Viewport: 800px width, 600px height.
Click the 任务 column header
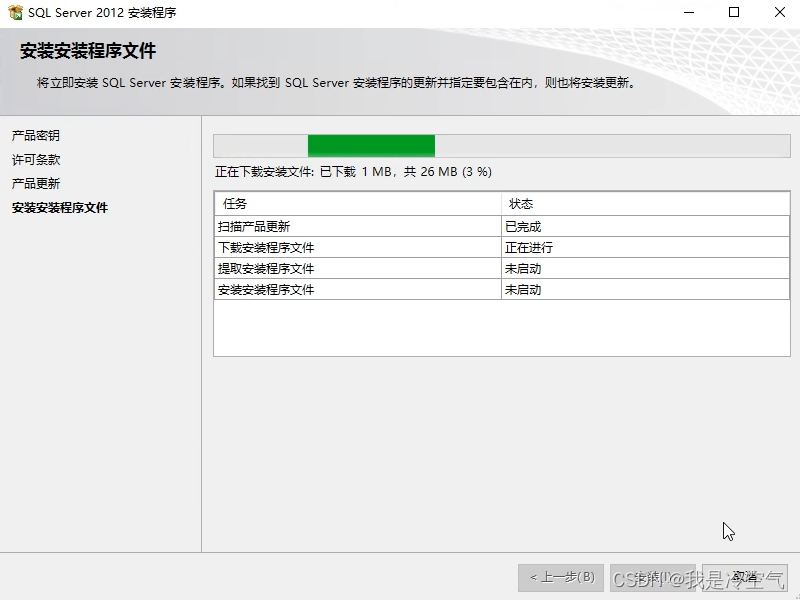[x=358, y=204]
